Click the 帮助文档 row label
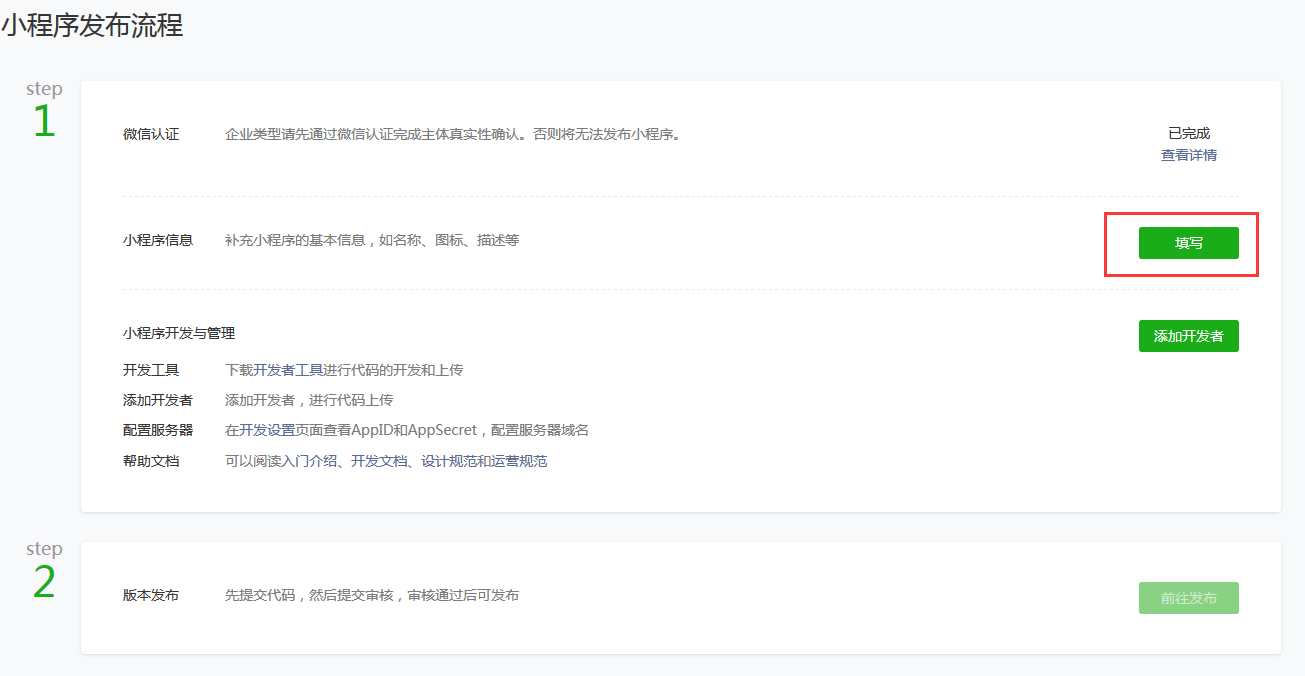The height and width of the screenshot is (676, 1305). [151, 461]
